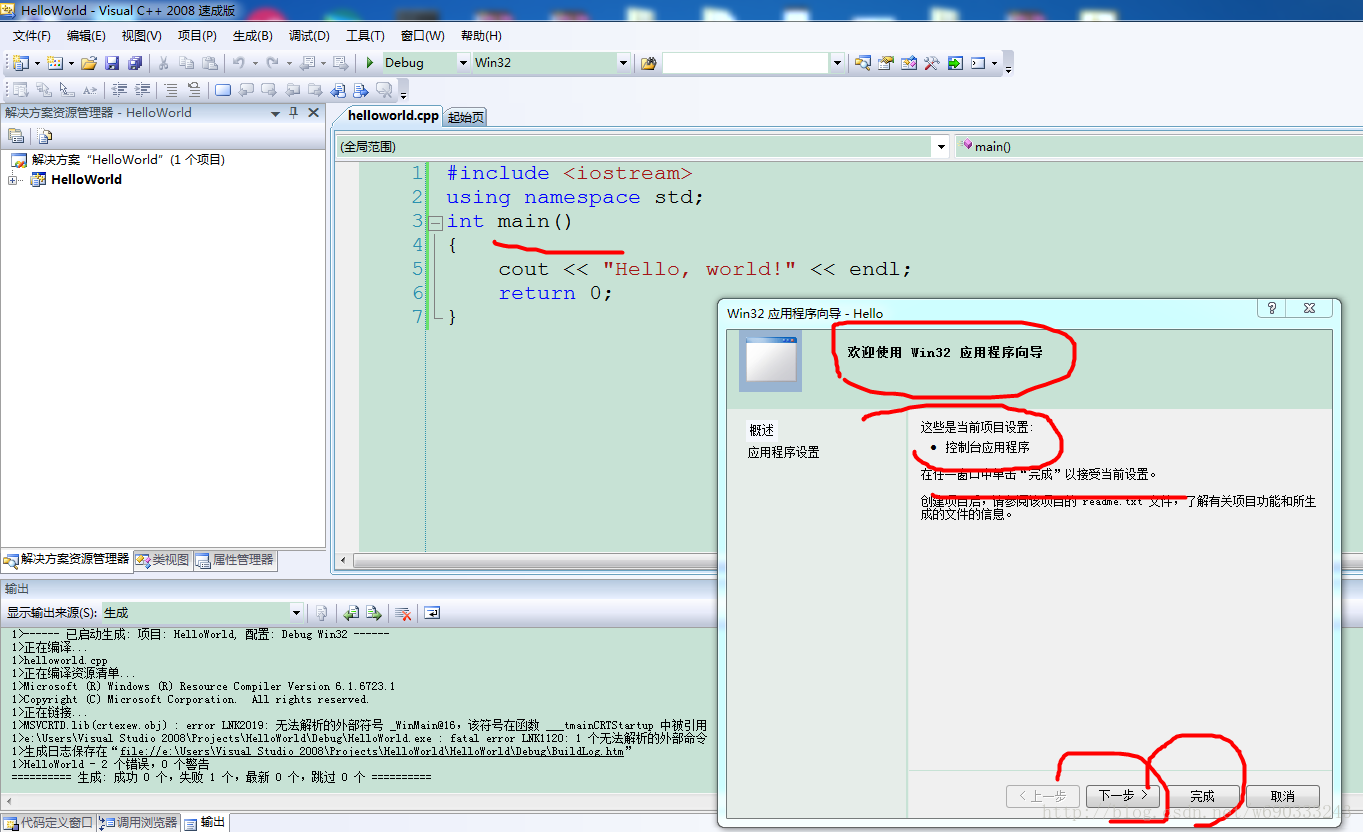Open Solution Explorer from the toolbar icon
This screenshot has width=1363, height=832.
point(863,63)
